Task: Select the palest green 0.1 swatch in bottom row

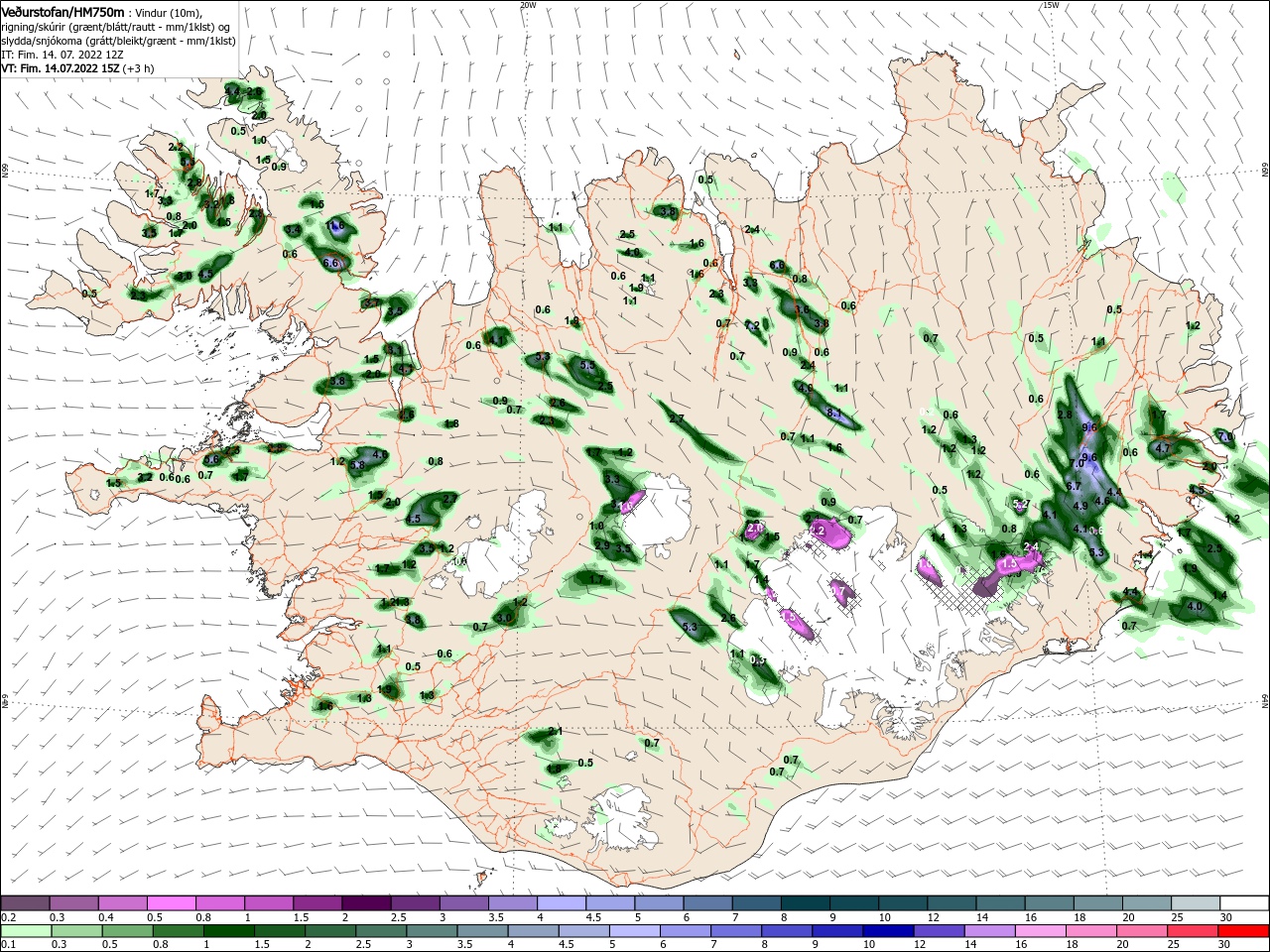Action: [x=26, y=931]
